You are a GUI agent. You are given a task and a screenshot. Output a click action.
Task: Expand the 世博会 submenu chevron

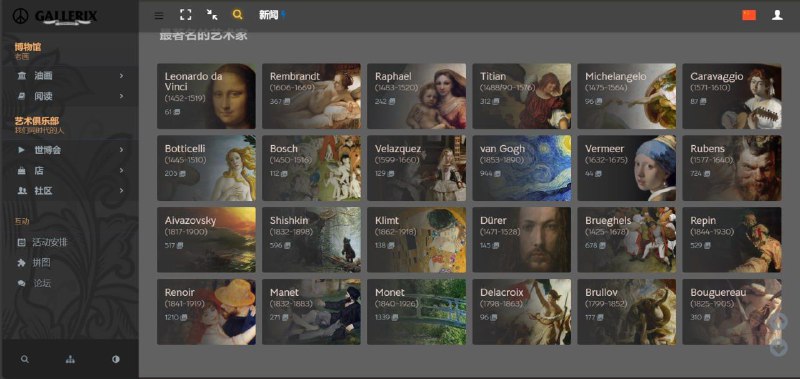click(121, 150)
